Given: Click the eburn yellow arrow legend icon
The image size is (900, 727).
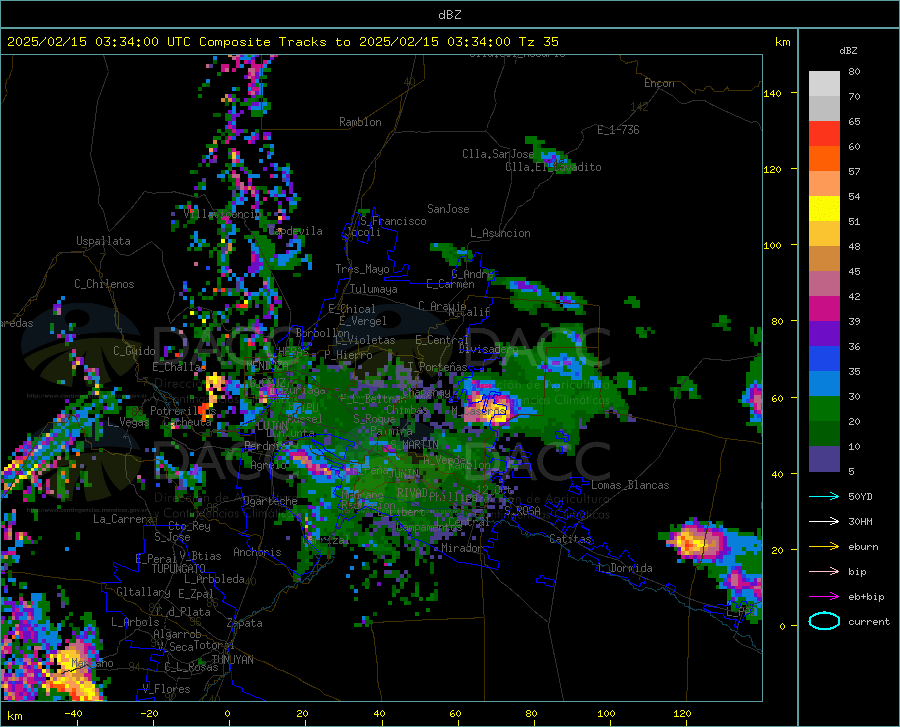Looking at the screenshot, I should [x=824, y=546].
